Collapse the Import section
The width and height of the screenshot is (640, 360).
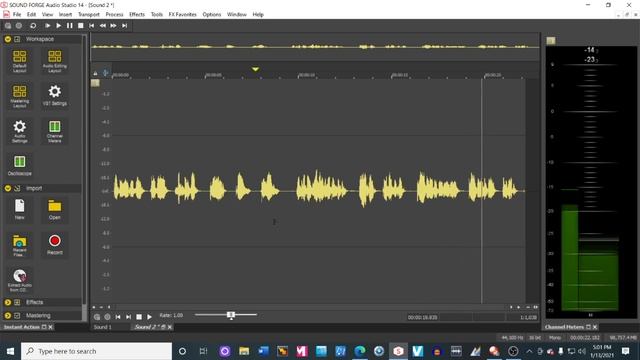pyautogui.click(x=8, y=188)
